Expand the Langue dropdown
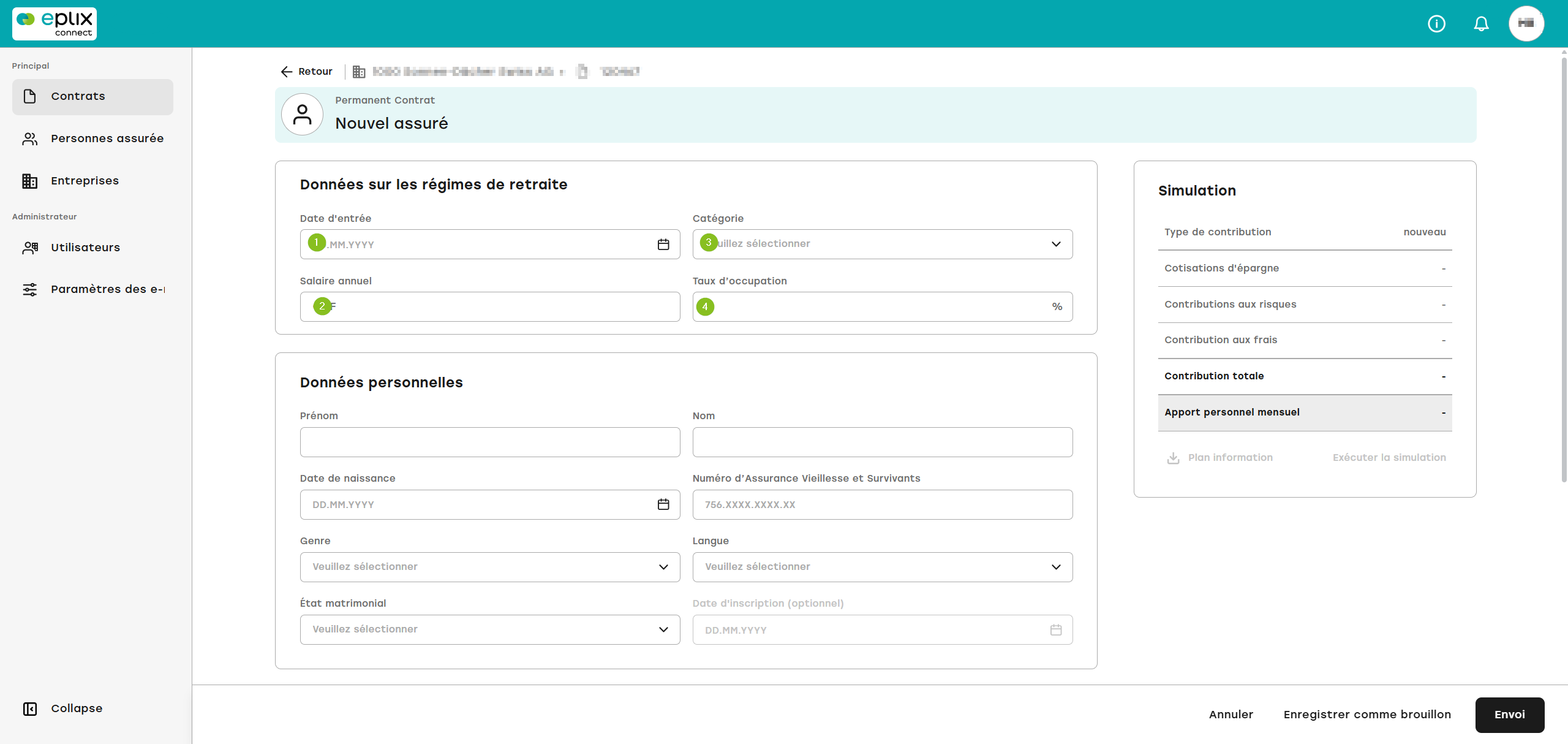This screenshot has width=1568, height=744. (883, 567)
